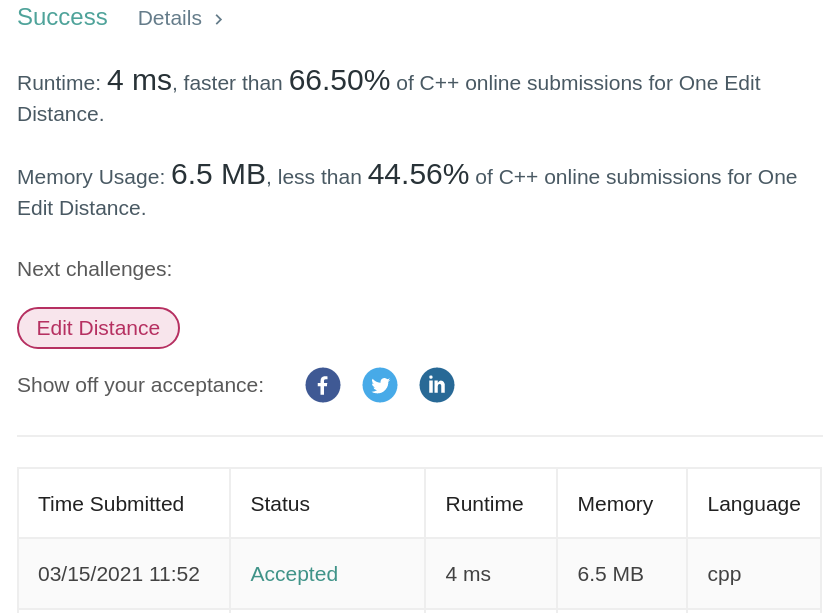
Task: Share acceptance on LinkedIn icon
Action: coord(437,385)
